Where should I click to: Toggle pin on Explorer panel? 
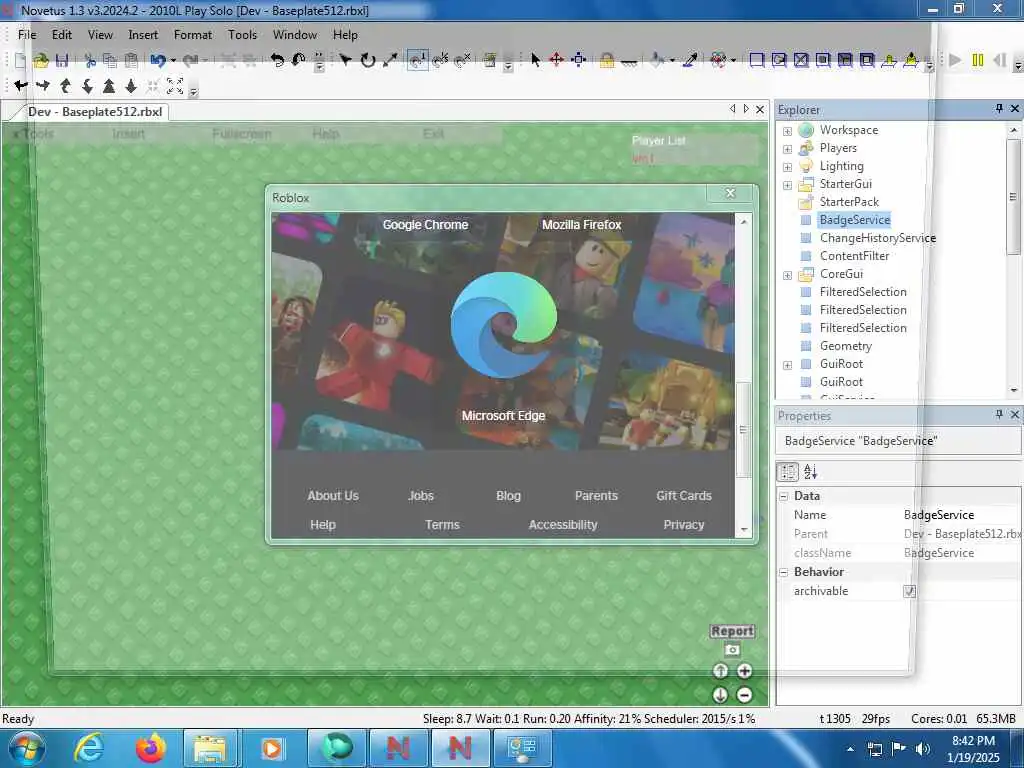tap(999, 108)
